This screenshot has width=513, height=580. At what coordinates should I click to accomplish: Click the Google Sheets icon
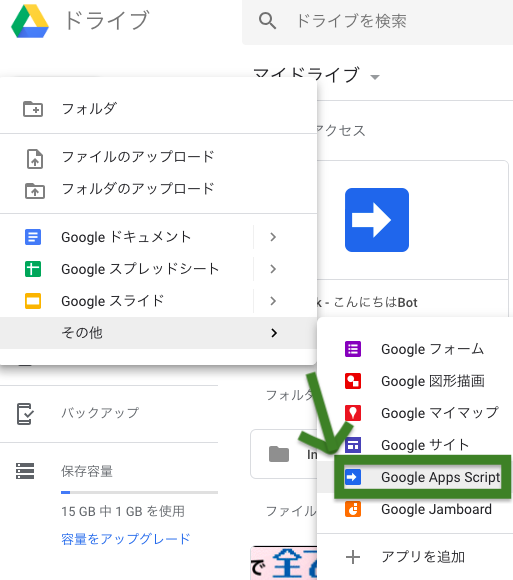tap(33, 269)
